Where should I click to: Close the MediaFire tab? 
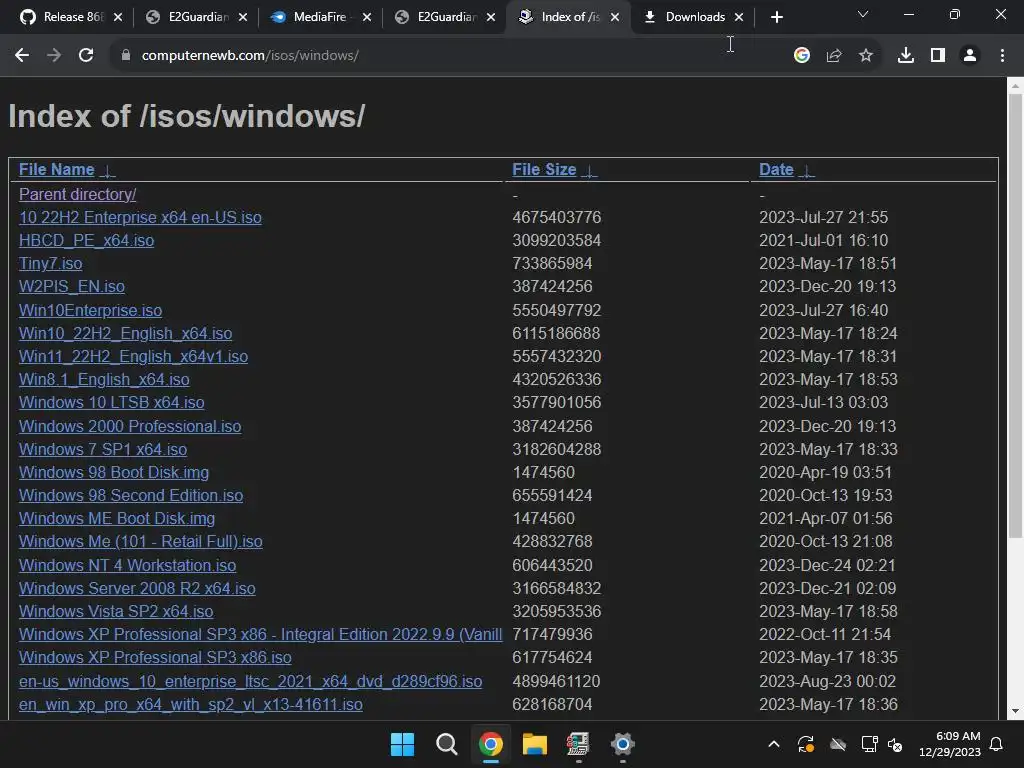coord(367,17)
